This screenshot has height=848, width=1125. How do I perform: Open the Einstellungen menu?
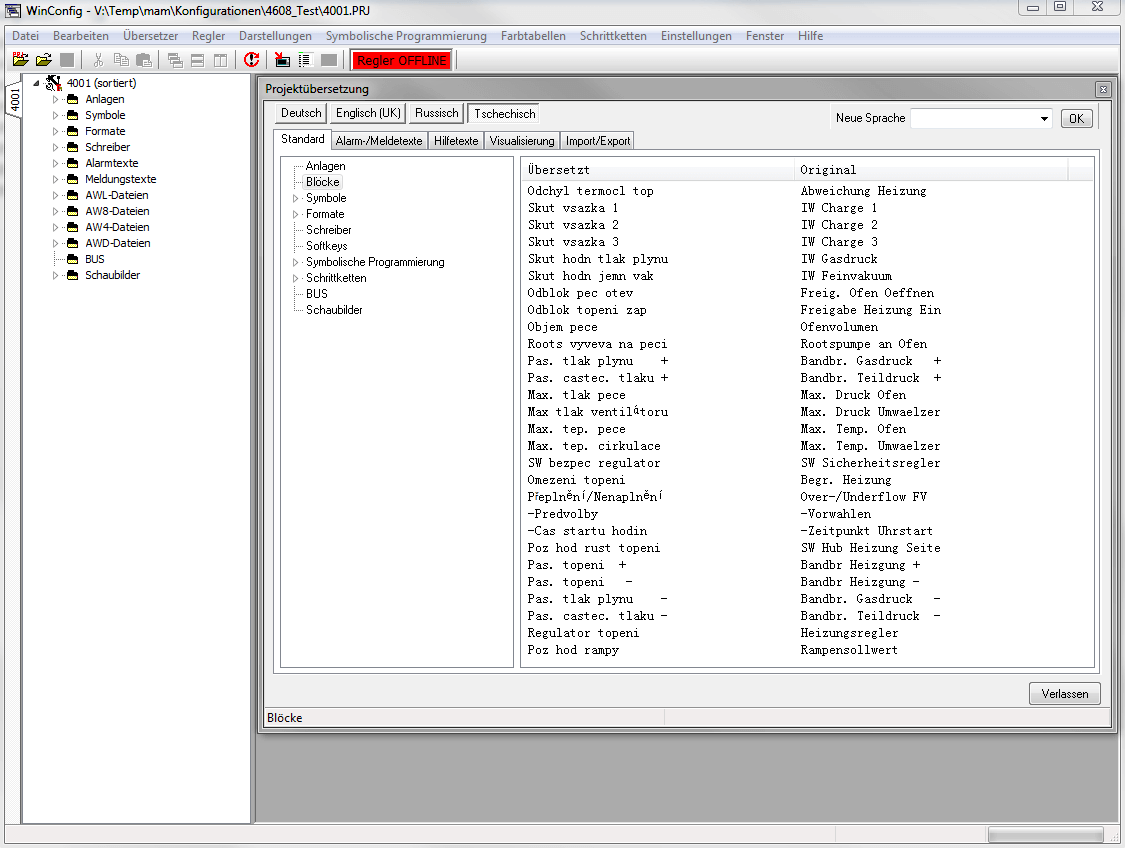696,36
